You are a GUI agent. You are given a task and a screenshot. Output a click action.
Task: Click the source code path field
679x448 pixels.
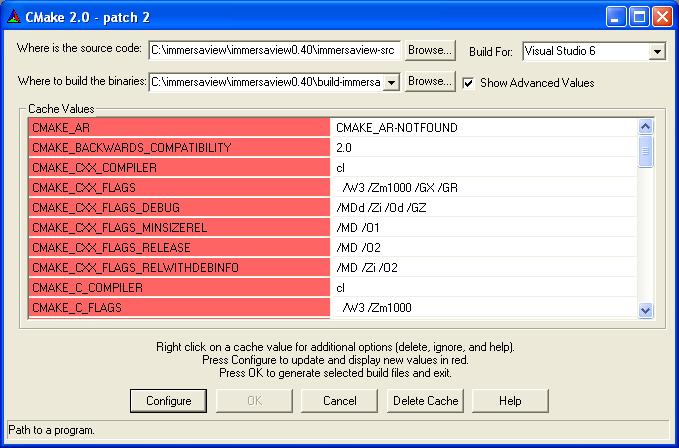pyautogui.click(x=275, y=51)
